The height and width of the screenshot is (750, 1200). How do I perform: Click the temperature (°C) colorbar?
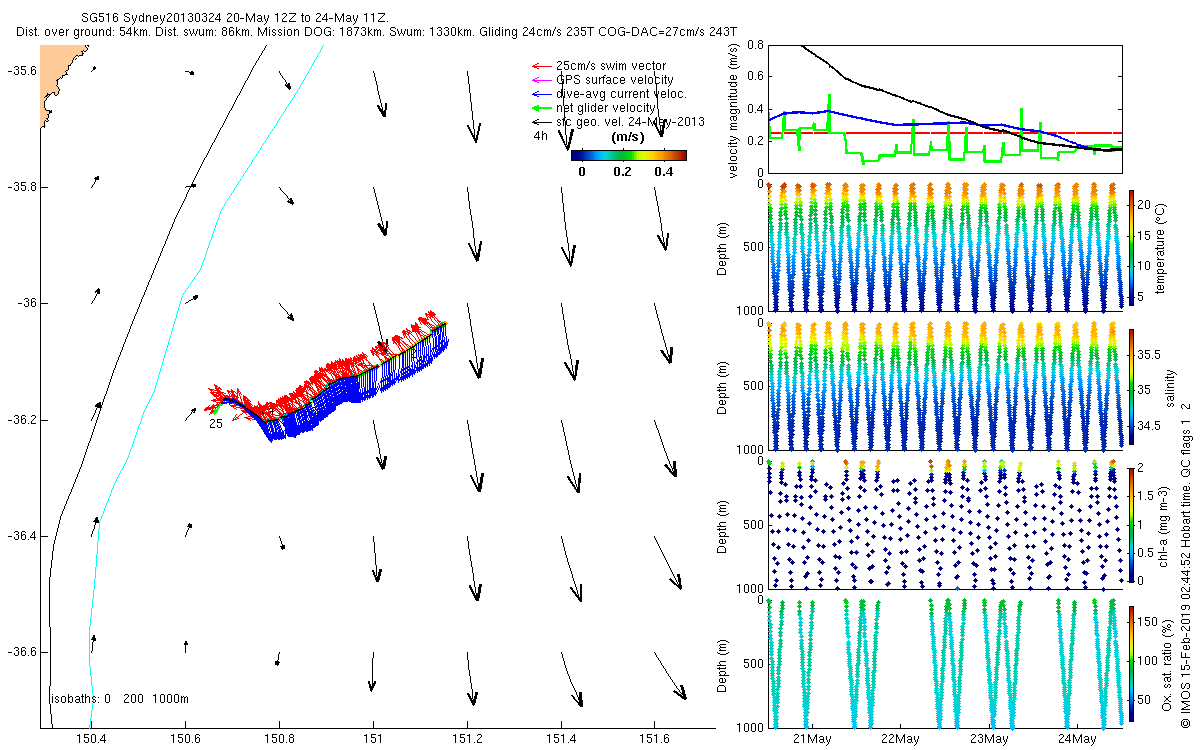click(x=1131, y=247)
